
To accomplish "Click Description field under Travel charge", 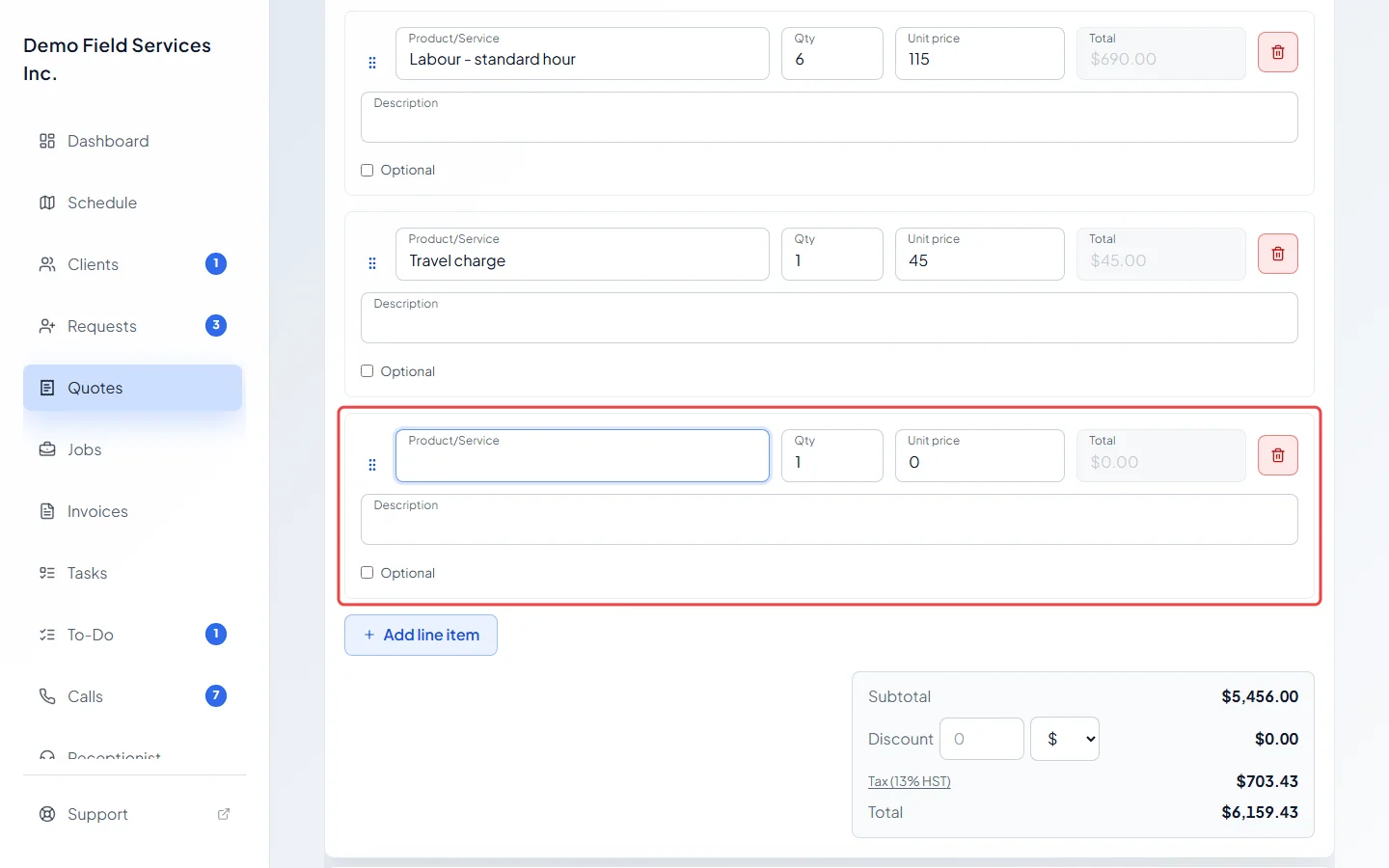I will [830, 318].
